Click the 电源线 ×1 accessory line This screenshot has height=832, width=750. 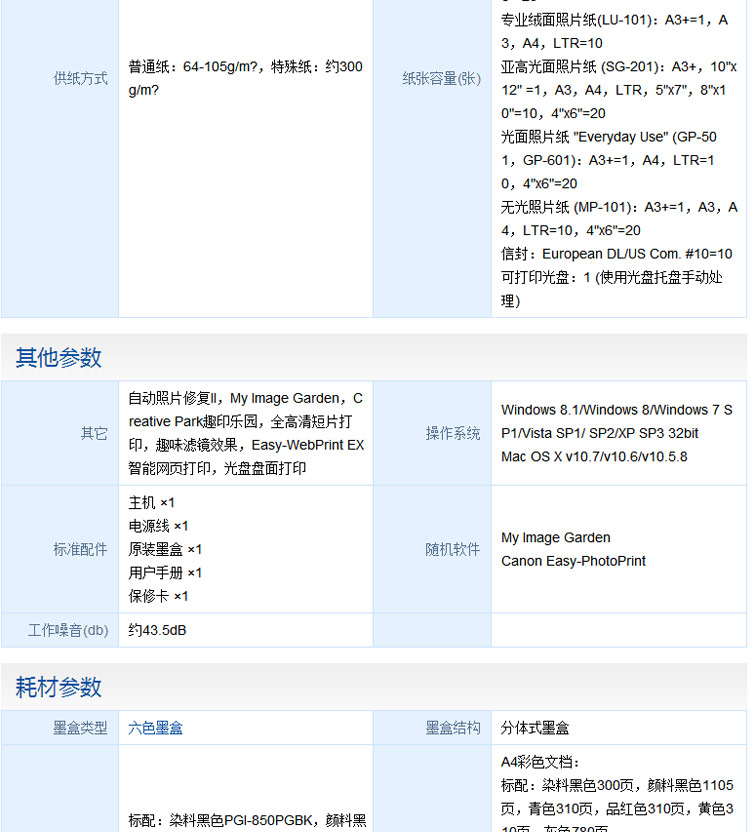158,526
